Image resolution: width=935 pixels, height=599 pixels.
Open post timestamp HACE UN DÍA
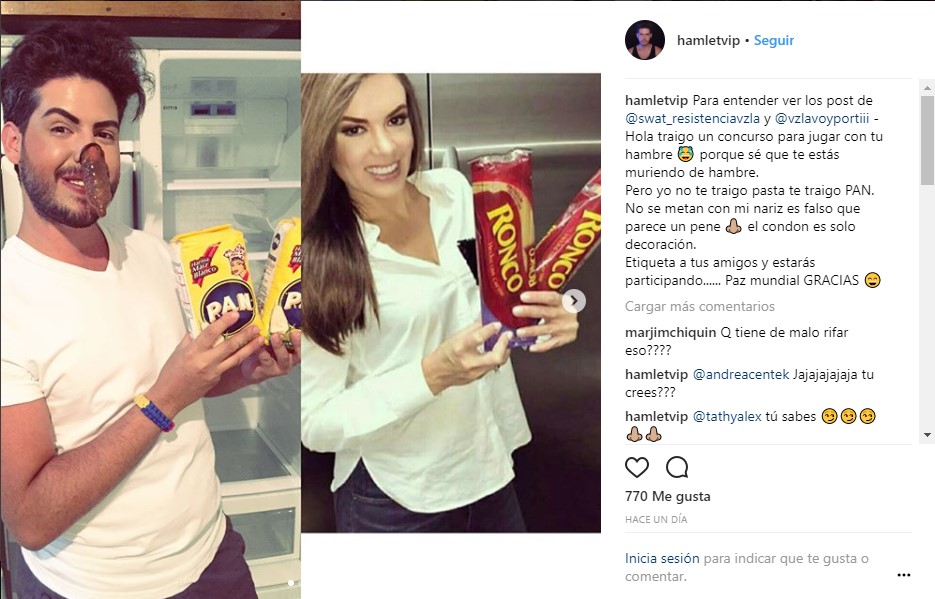656,520
